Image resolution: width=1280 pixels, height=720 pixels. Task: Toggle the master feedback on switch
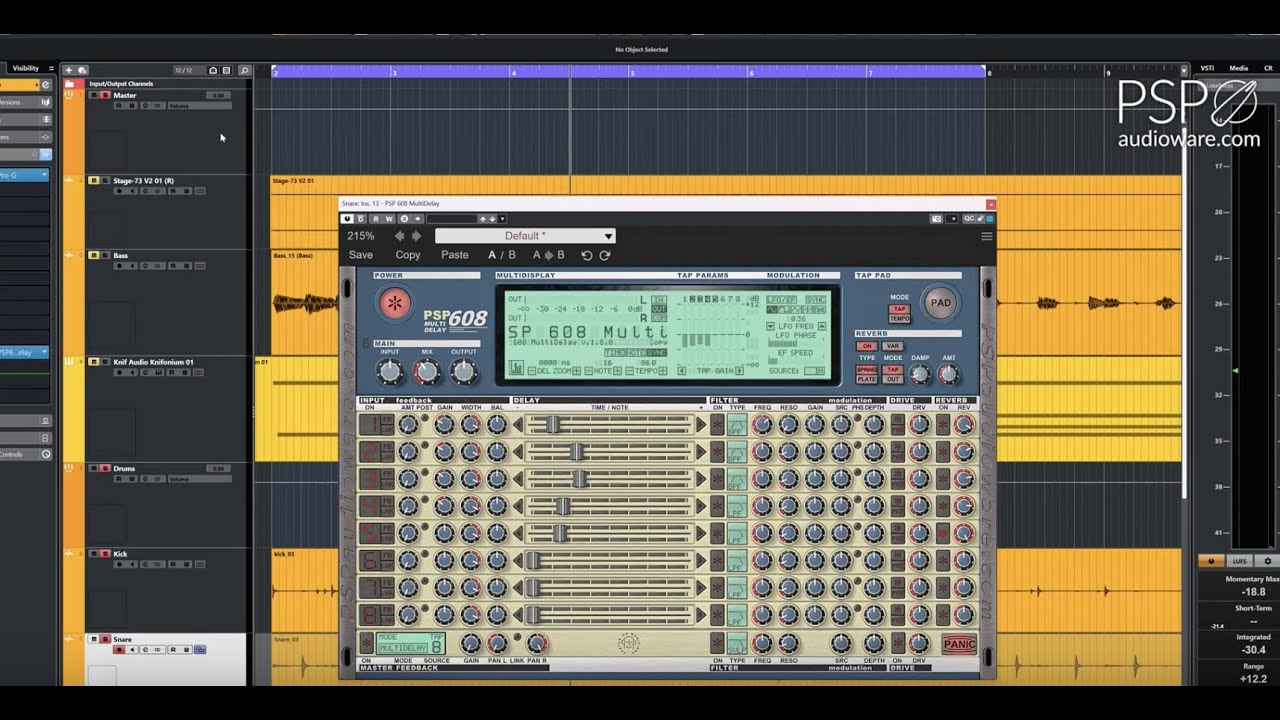point(367,644)
